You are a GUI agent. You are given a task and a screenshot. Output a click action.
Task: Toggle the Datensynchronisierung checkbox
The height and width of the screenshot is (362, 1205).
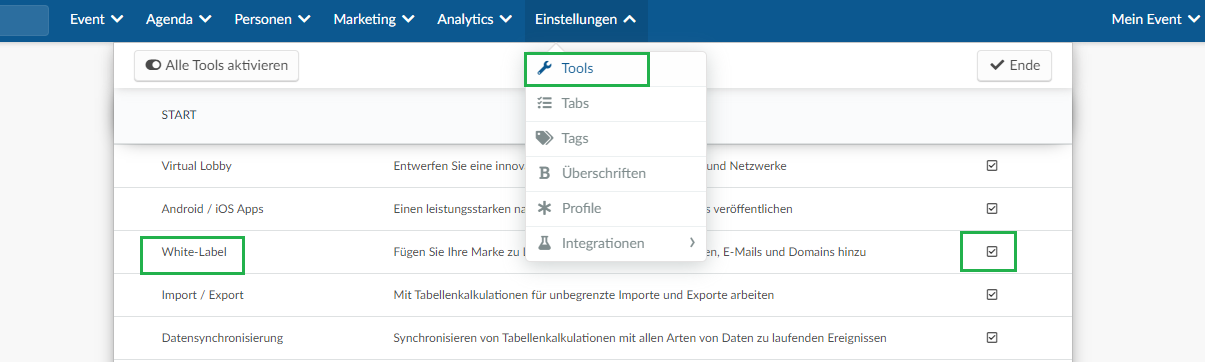(992, 338)
